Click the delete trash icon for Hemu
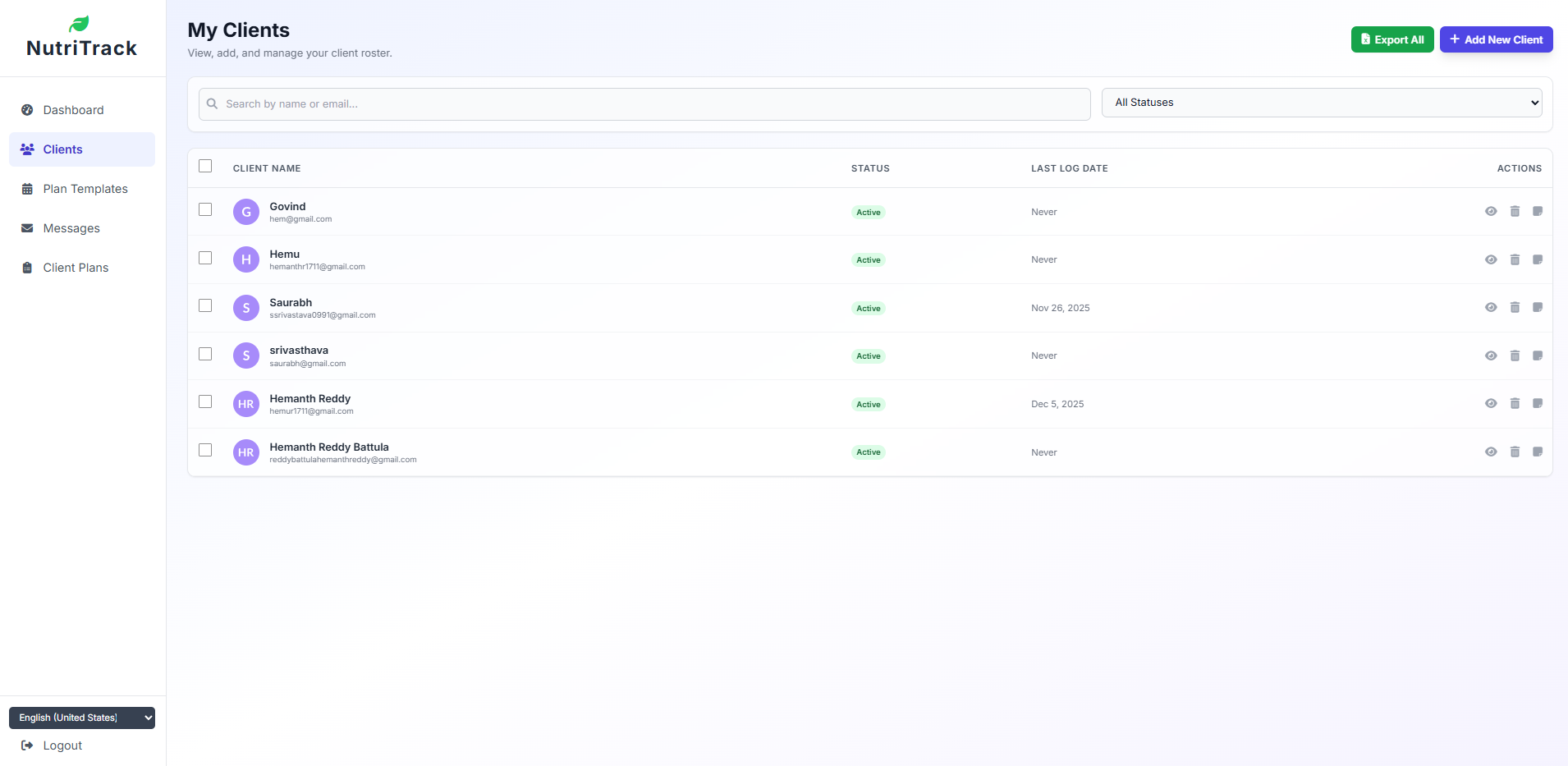 [x=1514, y=259]
